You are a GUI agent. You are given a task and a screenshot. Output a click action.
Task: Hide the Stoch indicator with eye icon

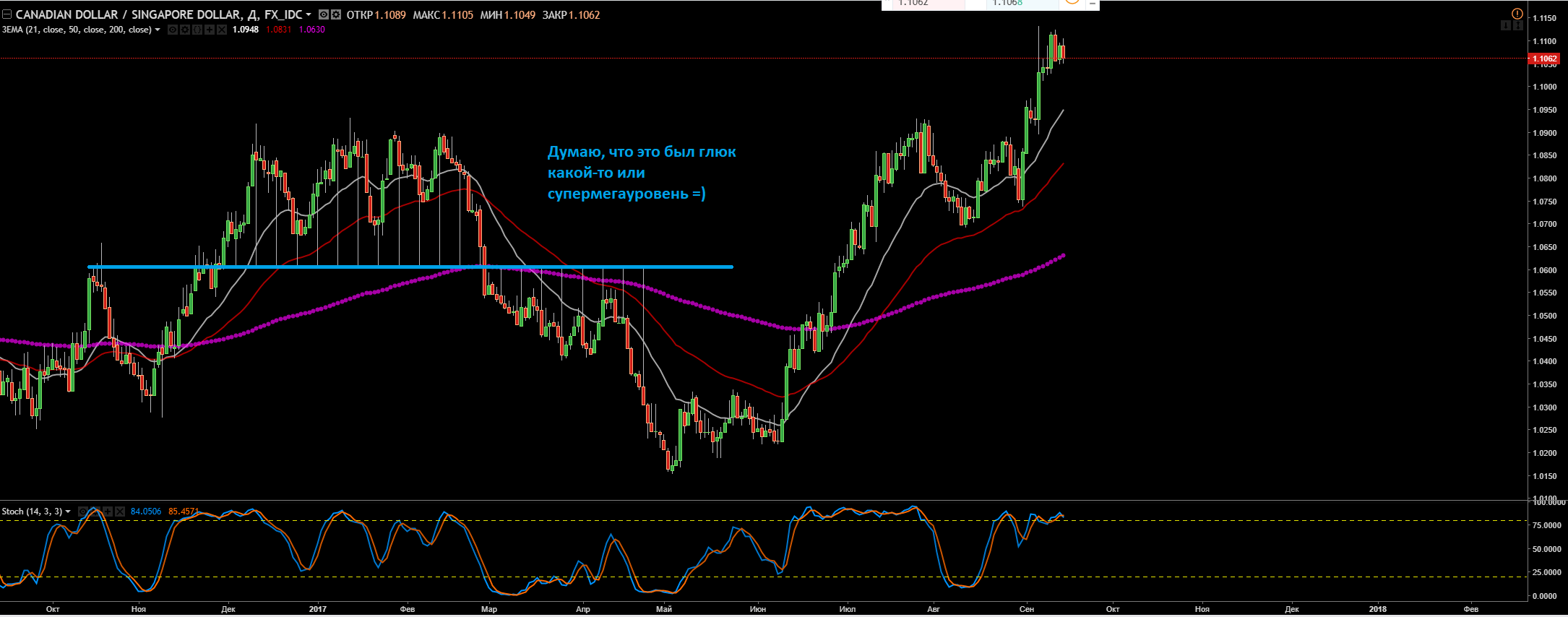coord(83,512)
